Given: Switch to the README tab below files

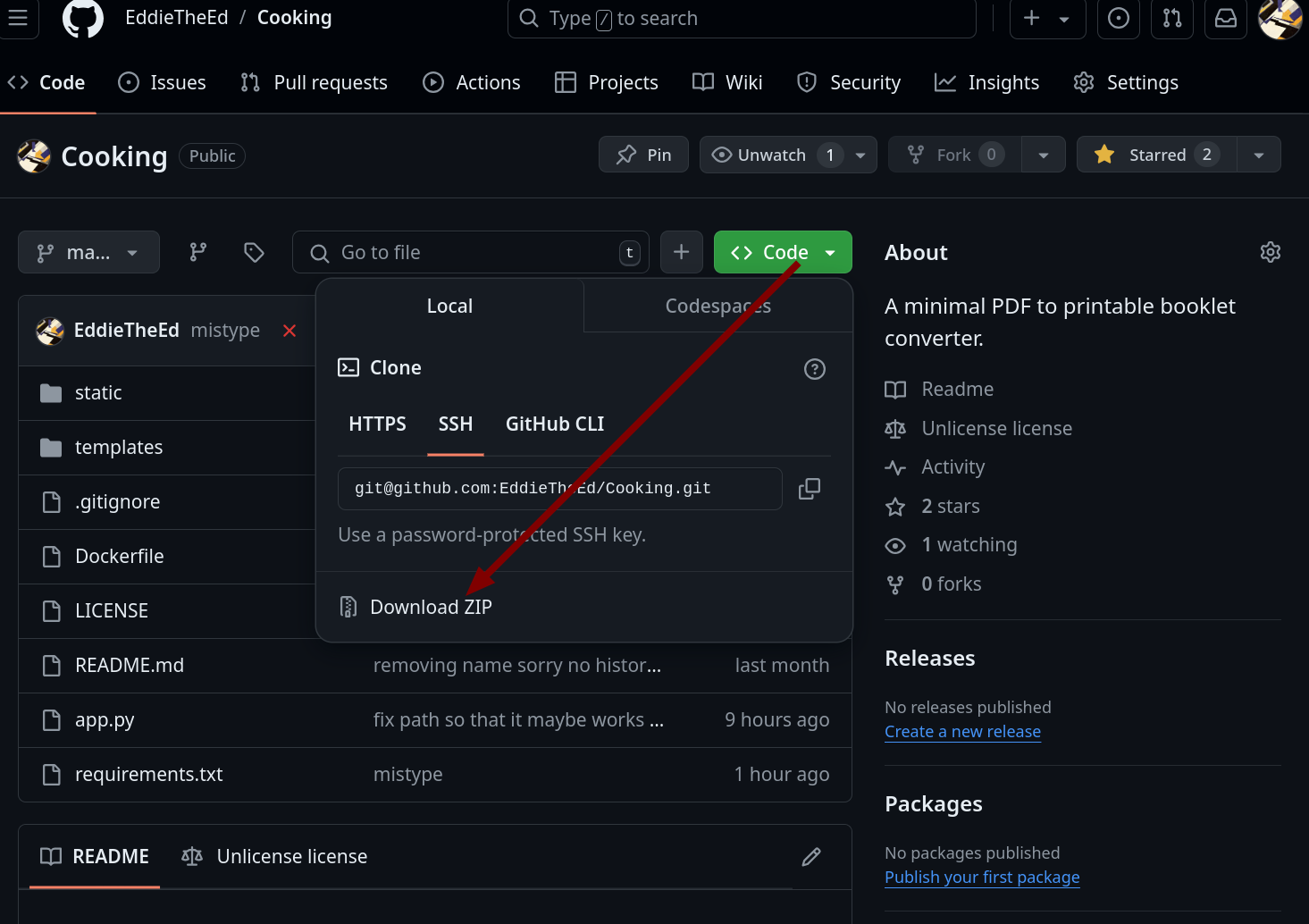Looking at the screenshot, I should pos(95,856).
